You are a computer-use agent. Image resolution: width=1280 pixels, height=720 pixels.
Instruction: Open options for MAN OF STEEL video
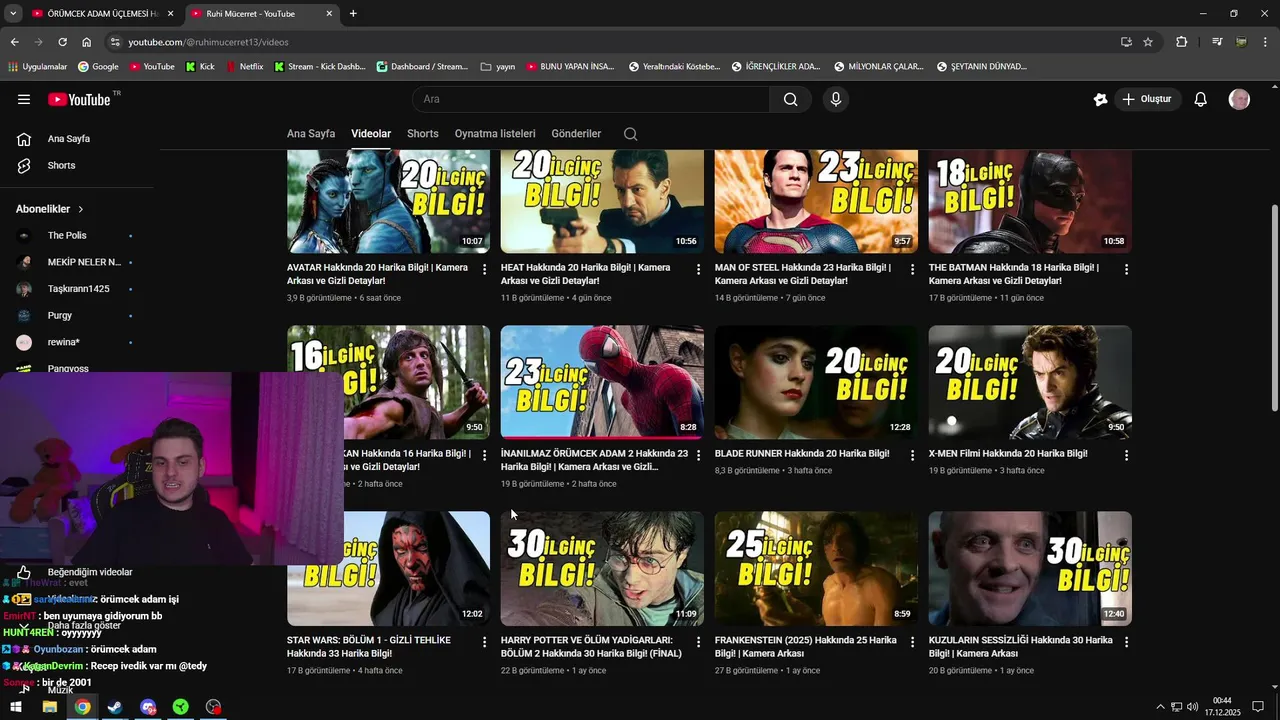[x=912, y=269]
